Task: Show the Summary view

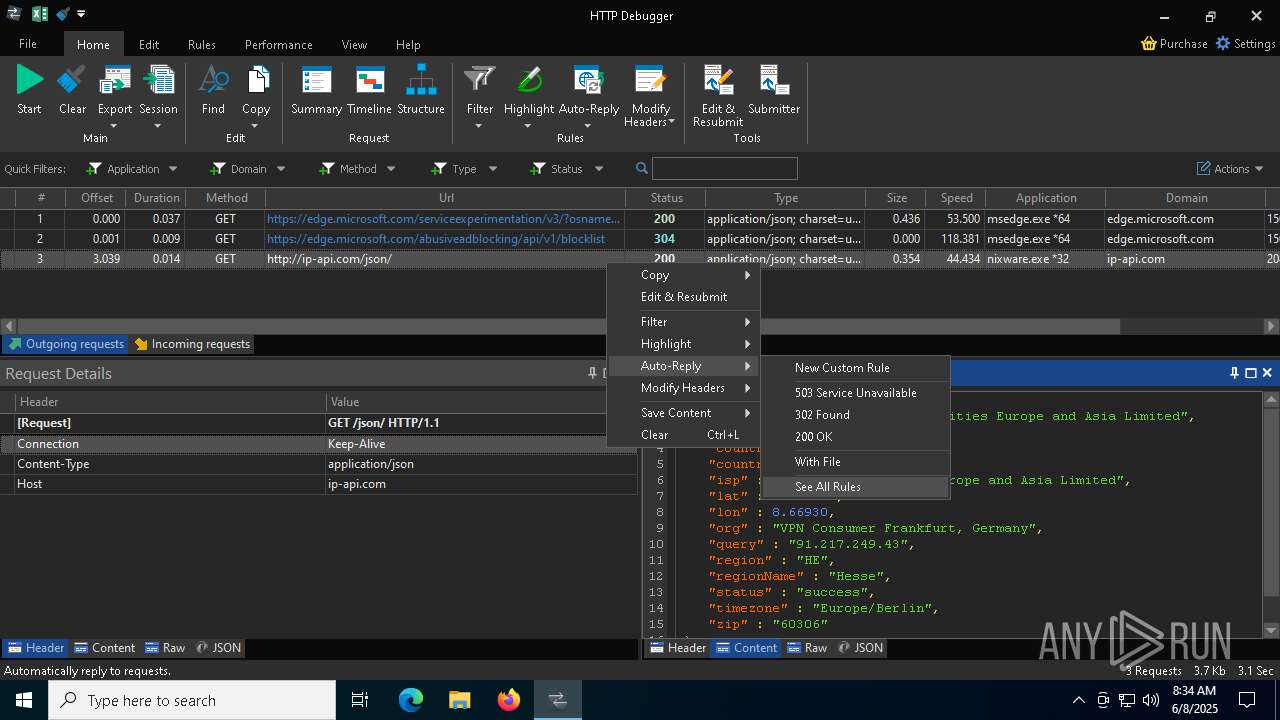Action: coord(316,91)
